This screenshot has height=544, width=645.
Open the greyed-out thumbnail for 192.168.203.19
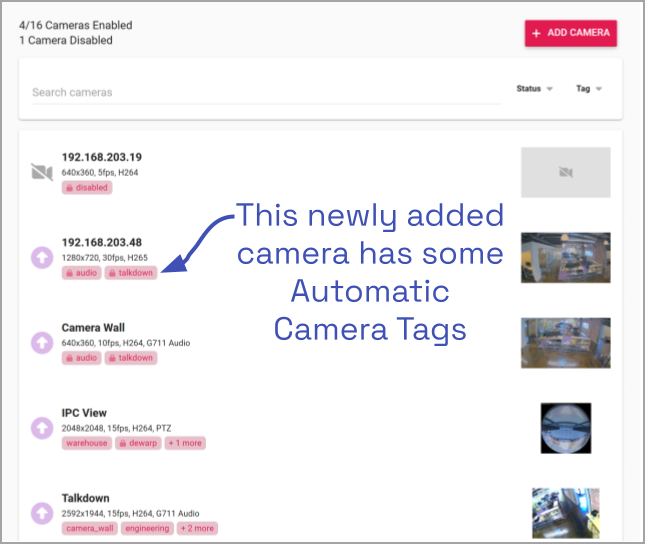point(566,172)
